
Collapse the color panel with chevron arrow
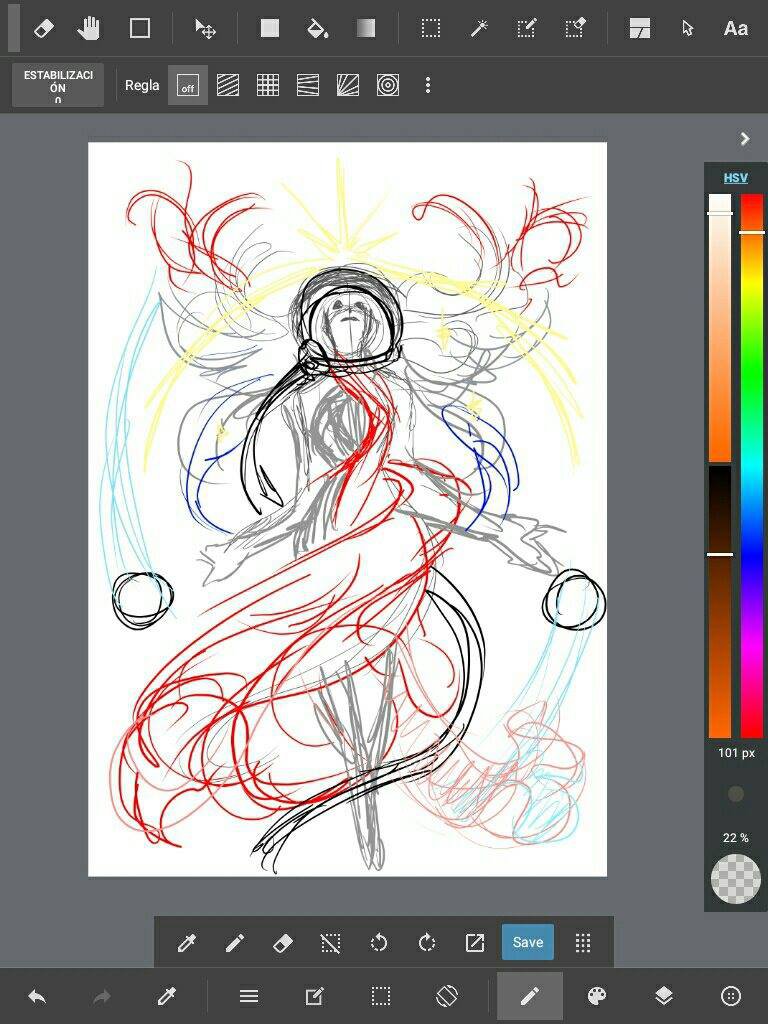(x=744, y=139)
